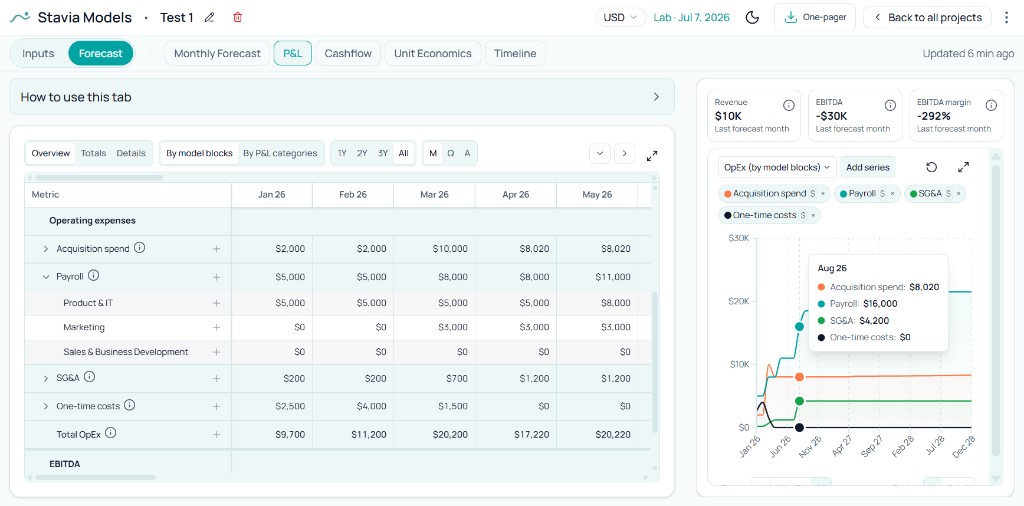
Task: Click the chart panel's vertical scrollbar
Action: [995, 310]
